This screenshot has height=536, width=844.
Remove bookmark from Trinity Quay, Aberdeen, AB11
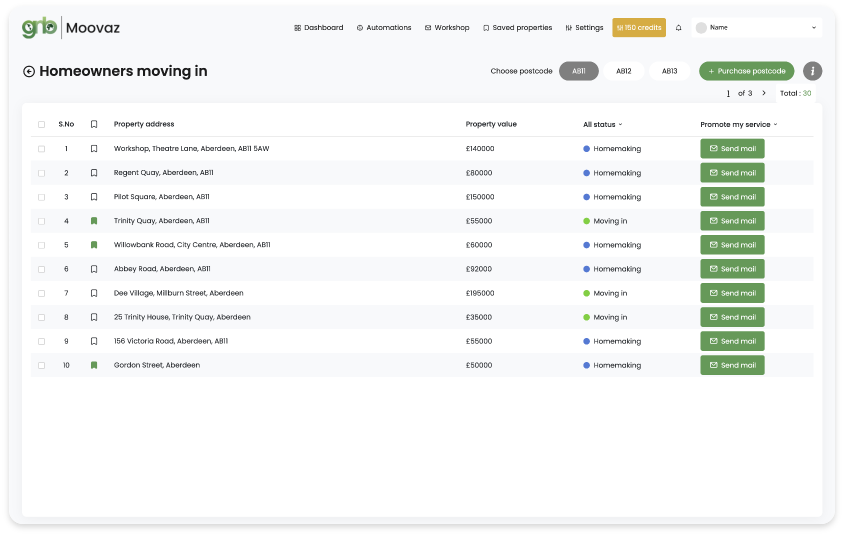94,221
